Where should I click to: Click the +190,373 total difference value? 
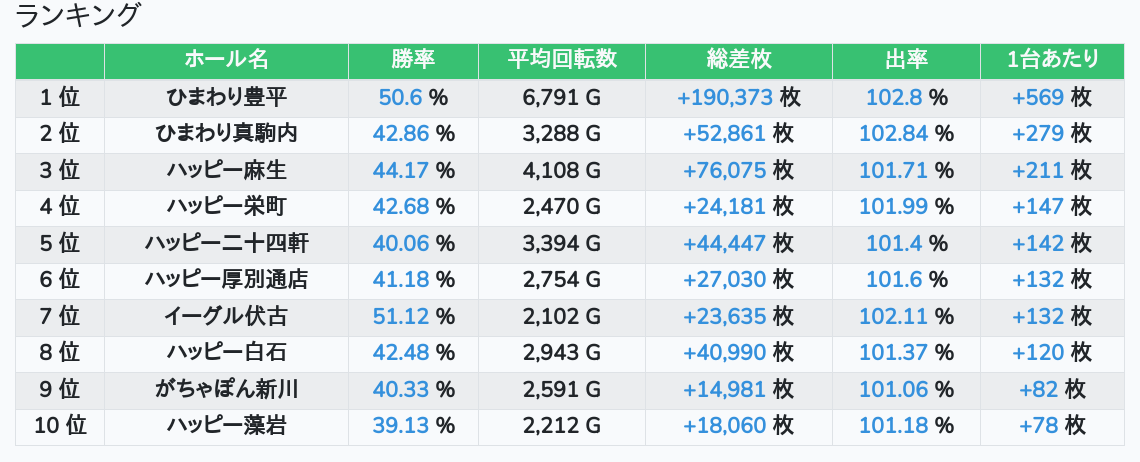(725, 98)
